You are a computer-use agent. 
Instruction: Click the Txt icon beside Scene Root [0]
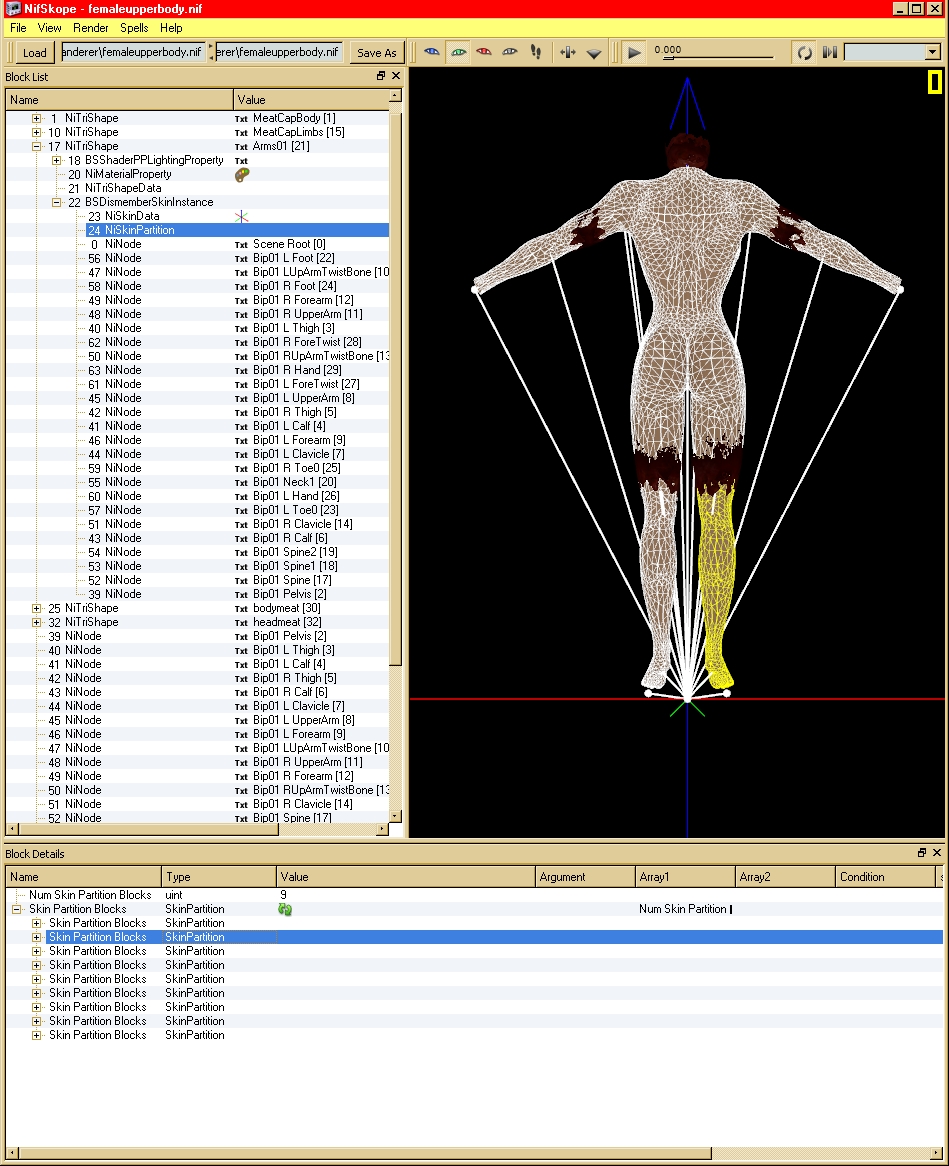coord(241,245)
